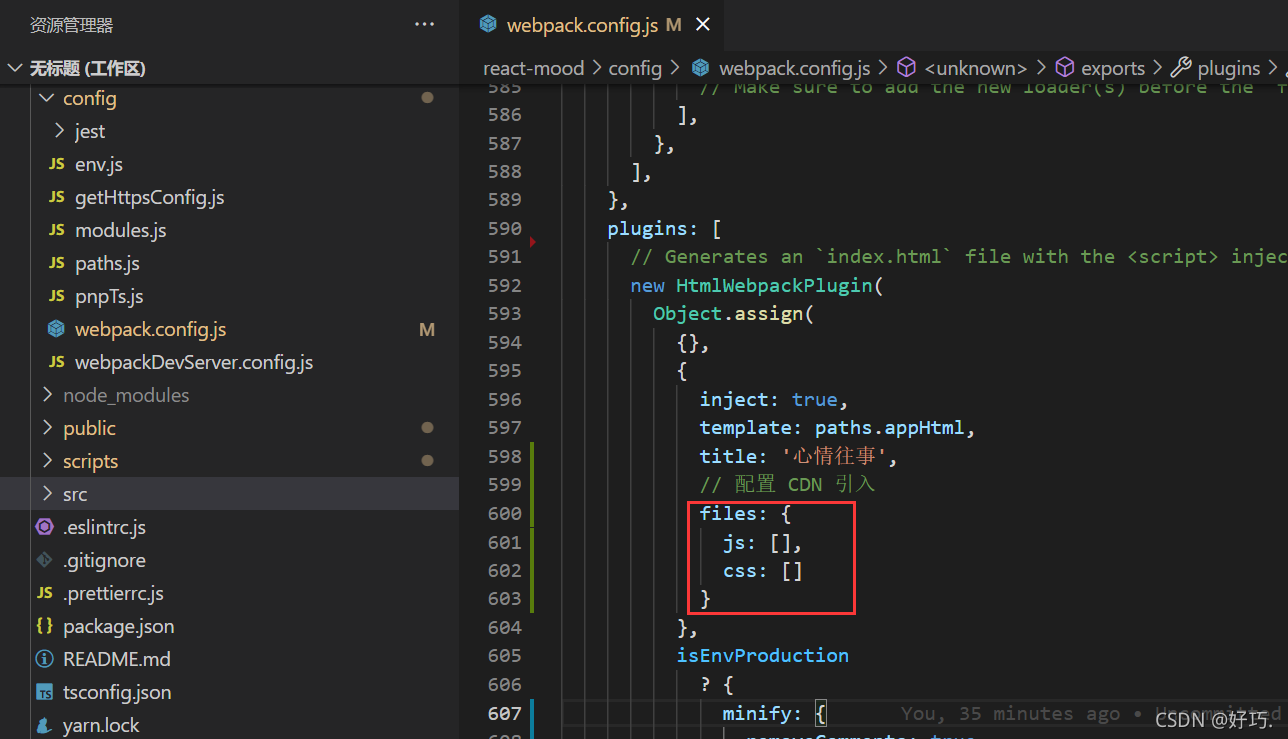Click config in the breadcrumb
Viewport: 1288px width, 739px height.
pyautogui.click(x=635, y=68)
